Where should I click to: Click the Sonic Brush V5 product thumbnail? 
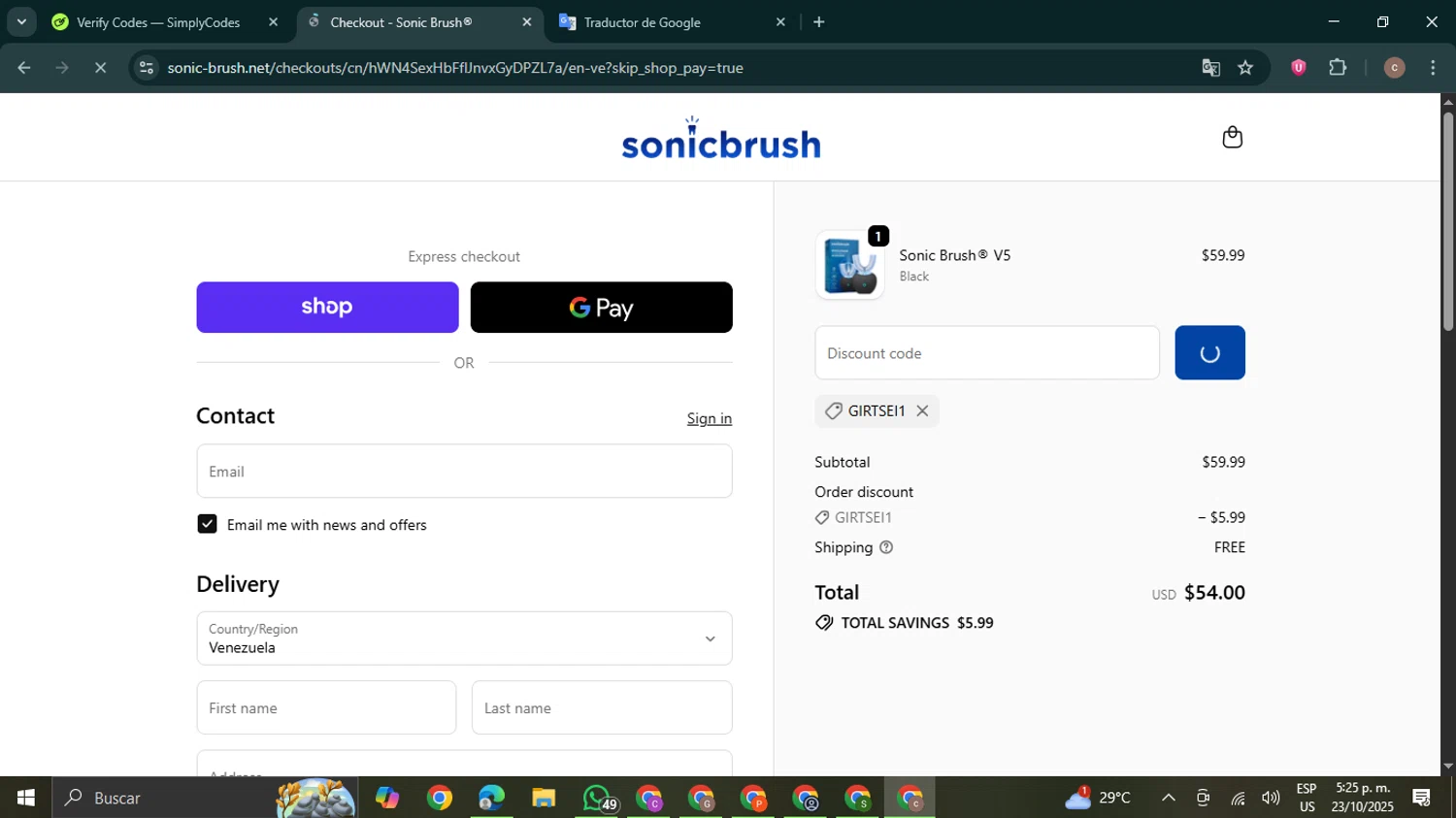849,265
